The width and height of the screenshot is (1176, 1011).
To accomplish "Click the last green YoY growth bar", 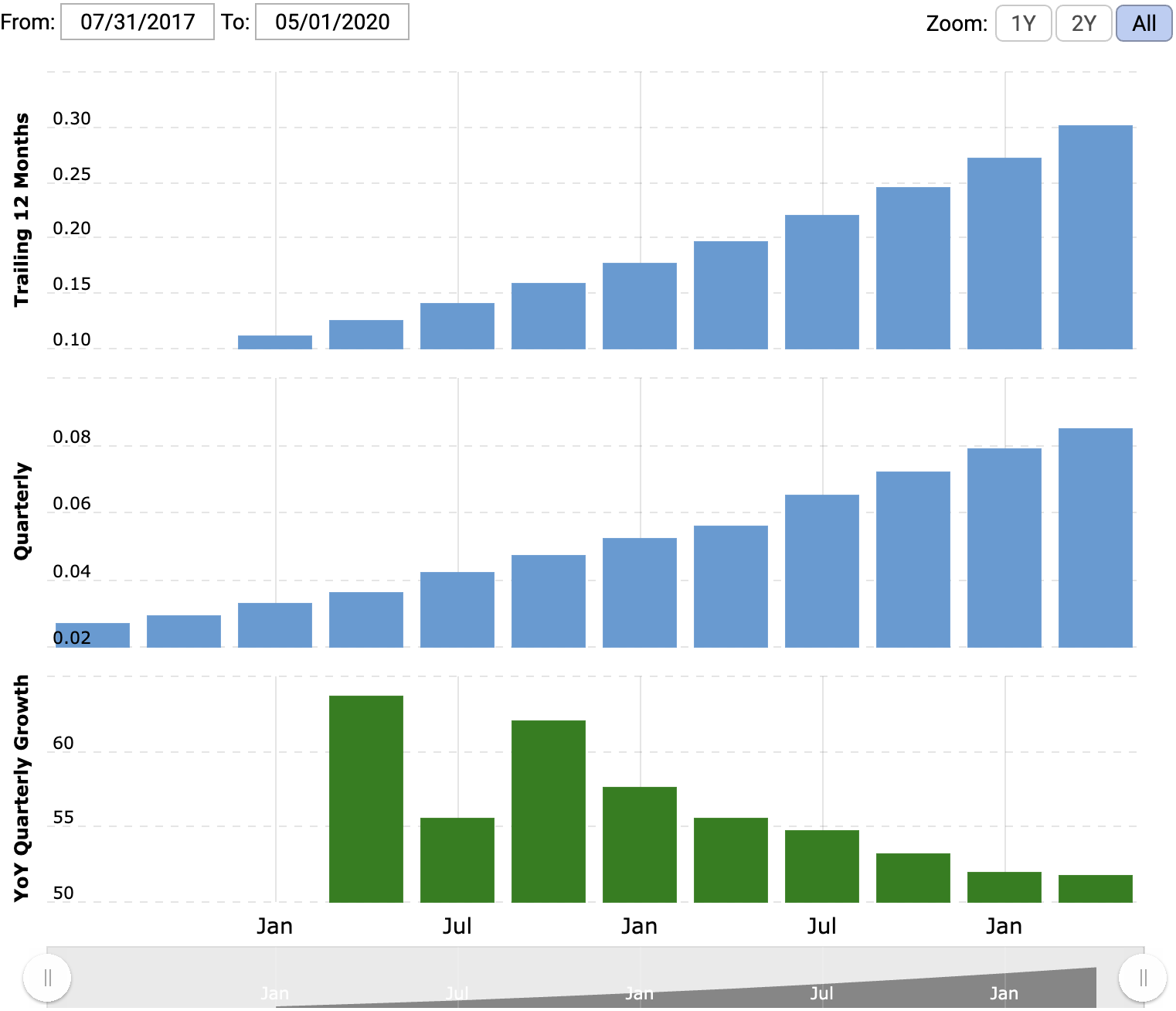I will coord(1096,889).
